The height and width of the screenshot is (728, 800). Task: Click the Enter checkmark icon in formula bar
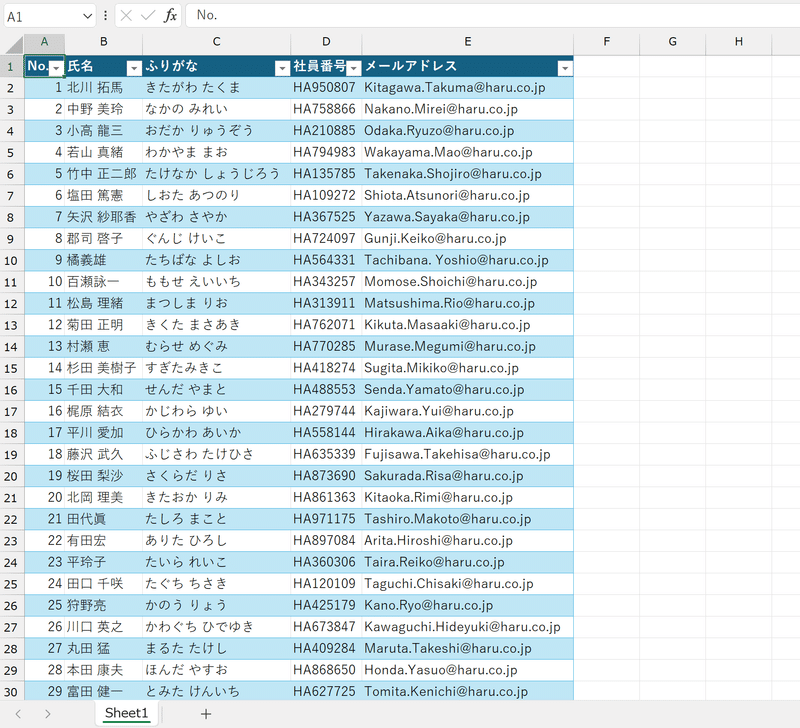[148, 15]
